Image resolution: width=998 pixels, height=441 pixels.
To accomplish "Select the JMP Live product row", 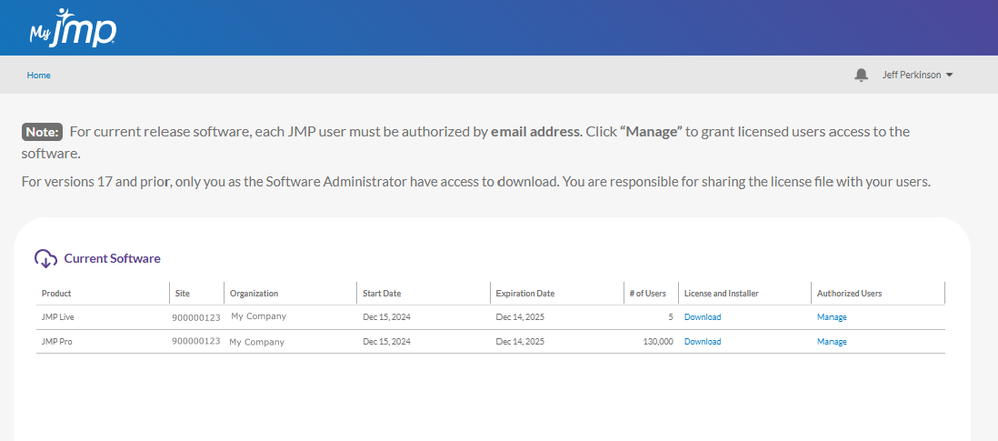I will [x=57, y=317].
